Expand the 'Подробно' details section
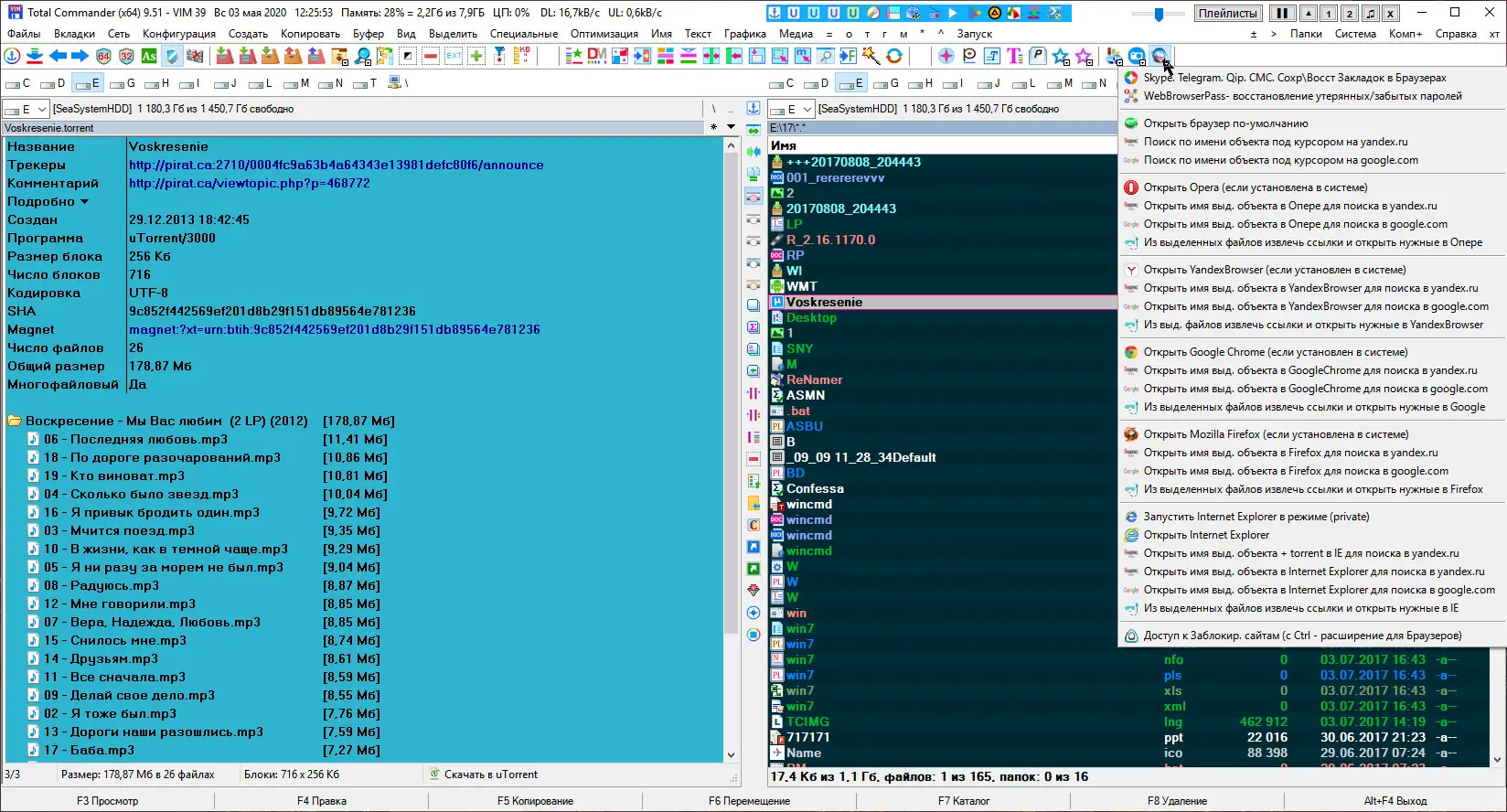 [48, 201]
